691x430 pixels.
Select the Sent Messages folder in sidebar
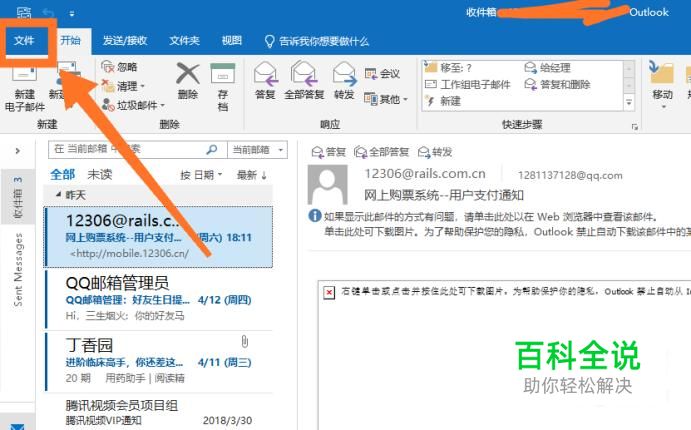(18, 270)
